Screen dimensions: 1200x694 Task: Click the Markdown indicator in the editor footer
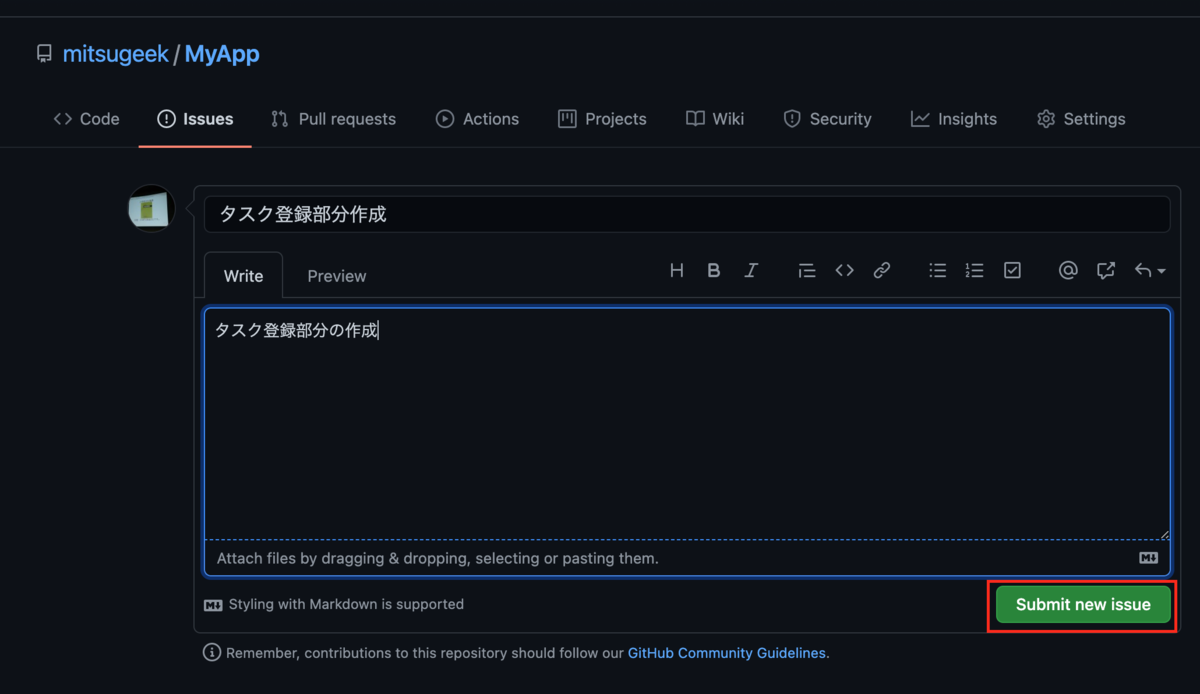click(x=1147, y=558)
